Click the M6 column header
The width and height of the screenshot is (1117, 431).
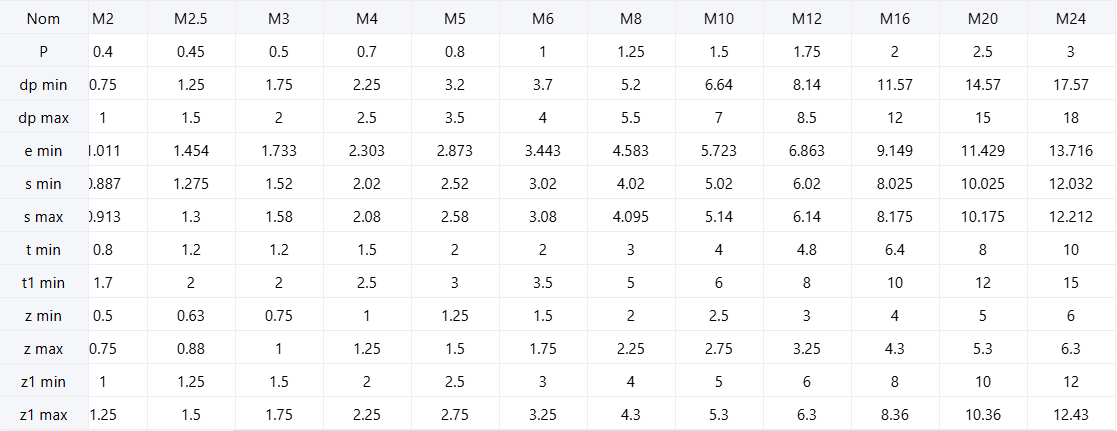(x=543, y=18)
